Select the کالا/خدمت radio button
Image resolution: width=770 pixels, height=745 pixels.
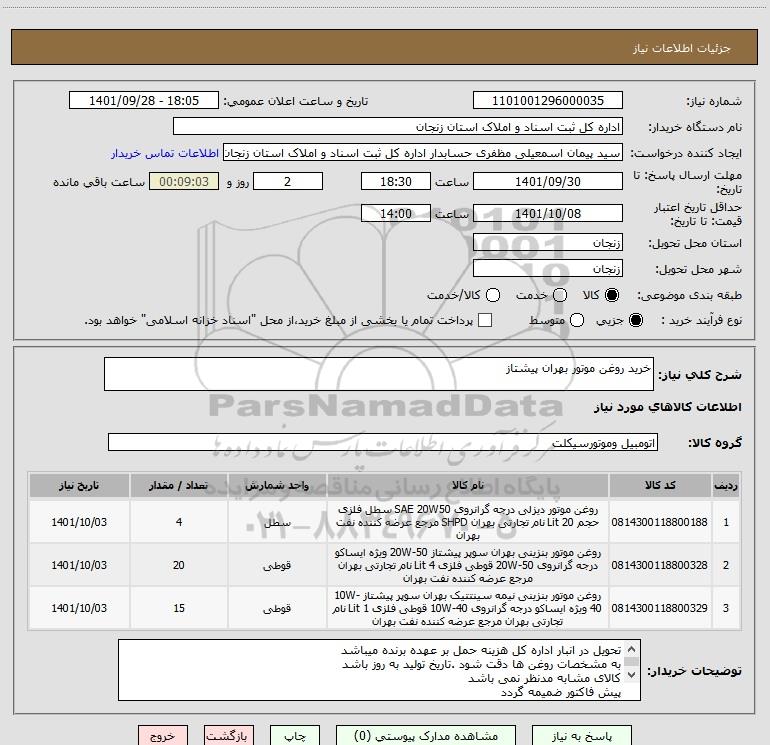[x=493, y=295]
